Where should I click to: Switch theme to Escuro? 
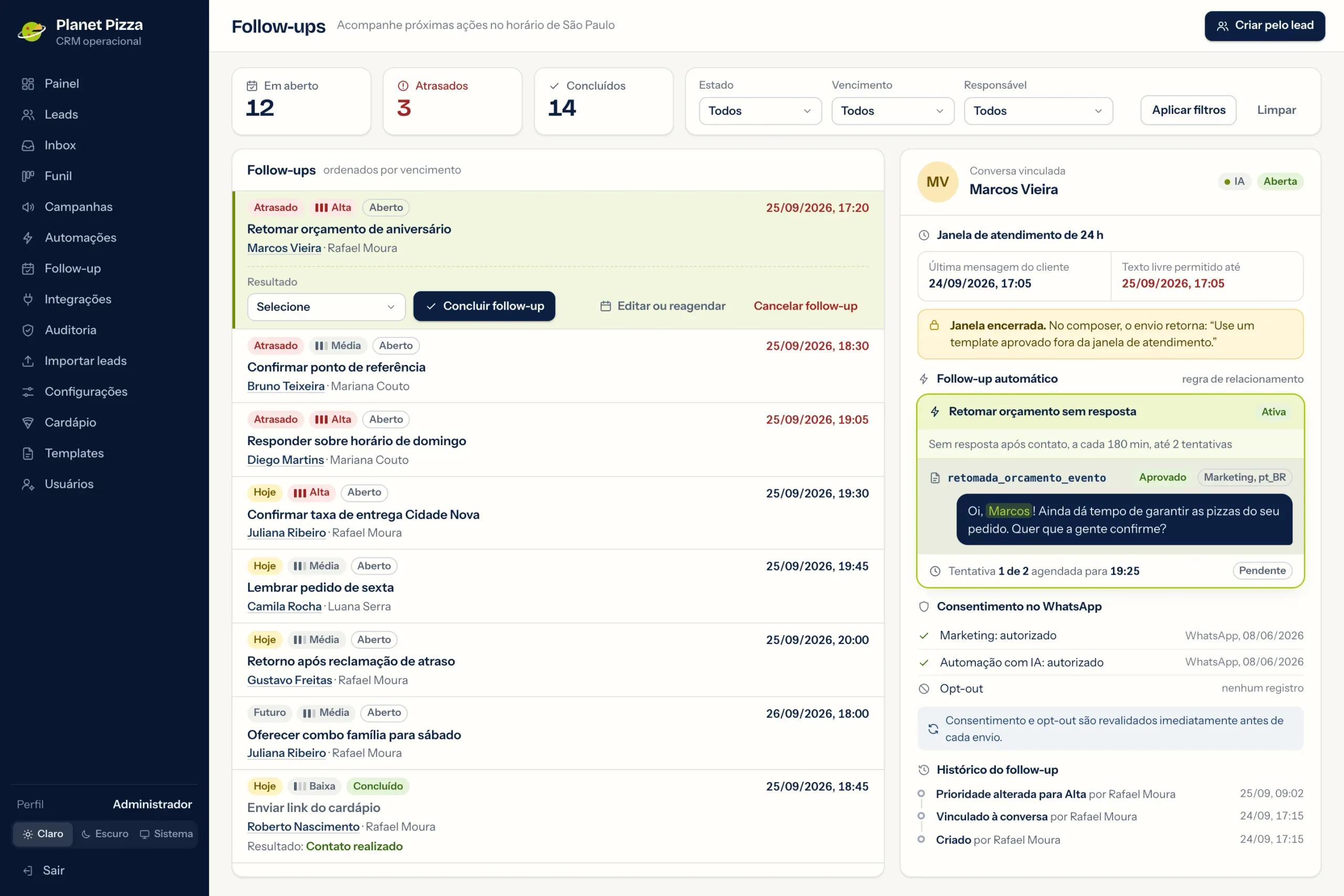pos(105,834)
